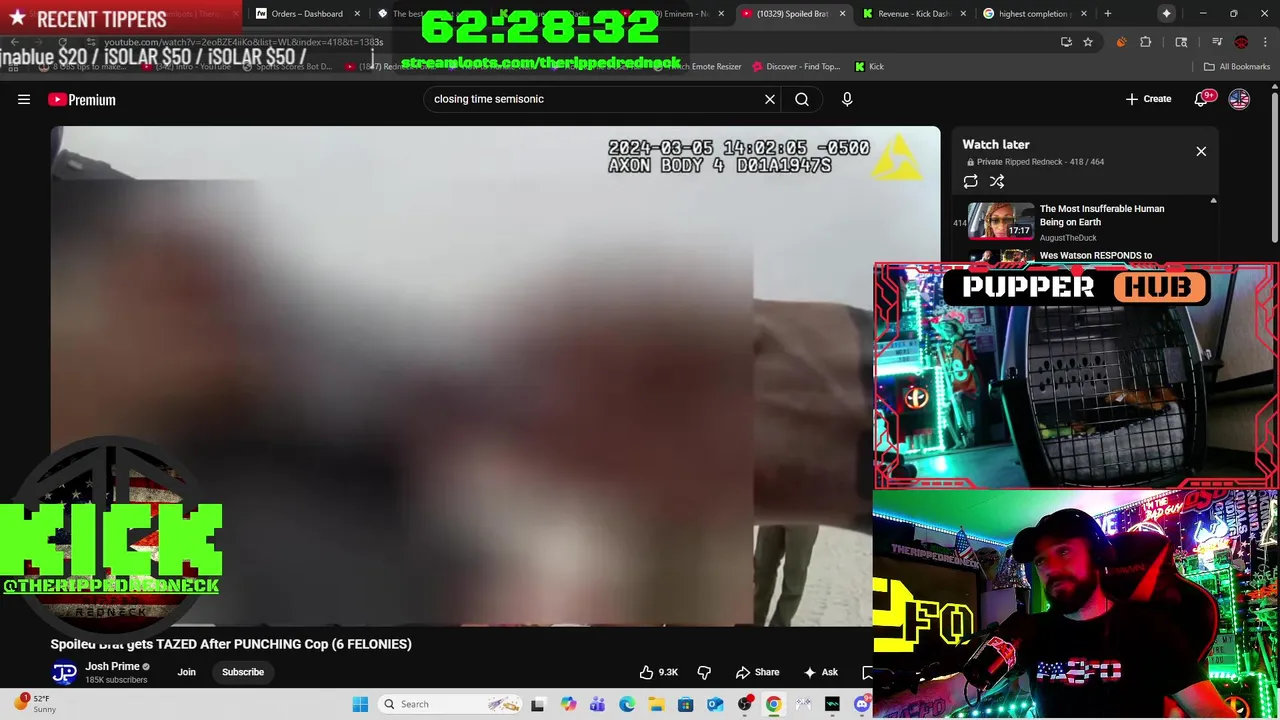This screenshot has height=720, width=1280.
Task: Open Windows Start menu
Action: tap(361, 704)
